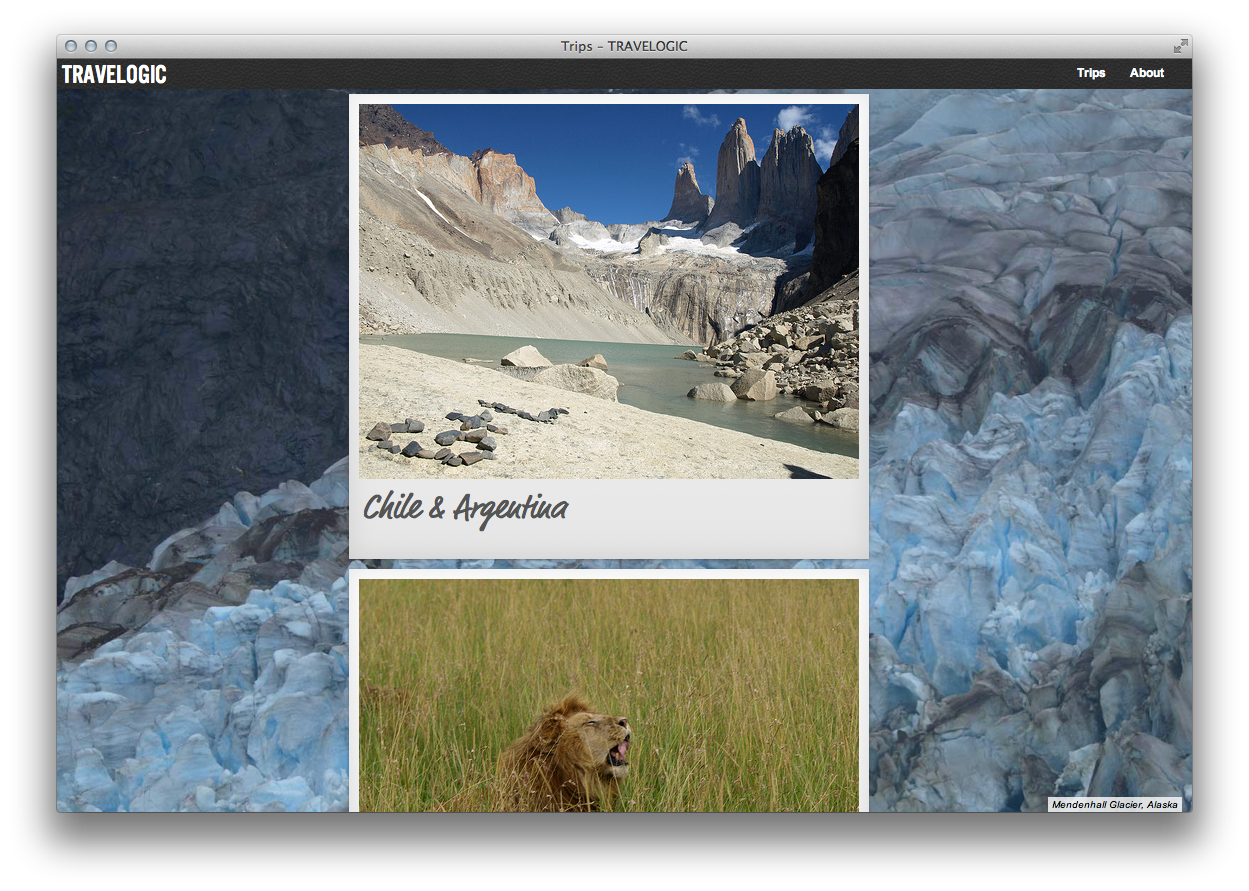Click the Trips – TRAVELOGIC window title

[x=624, y=46]
